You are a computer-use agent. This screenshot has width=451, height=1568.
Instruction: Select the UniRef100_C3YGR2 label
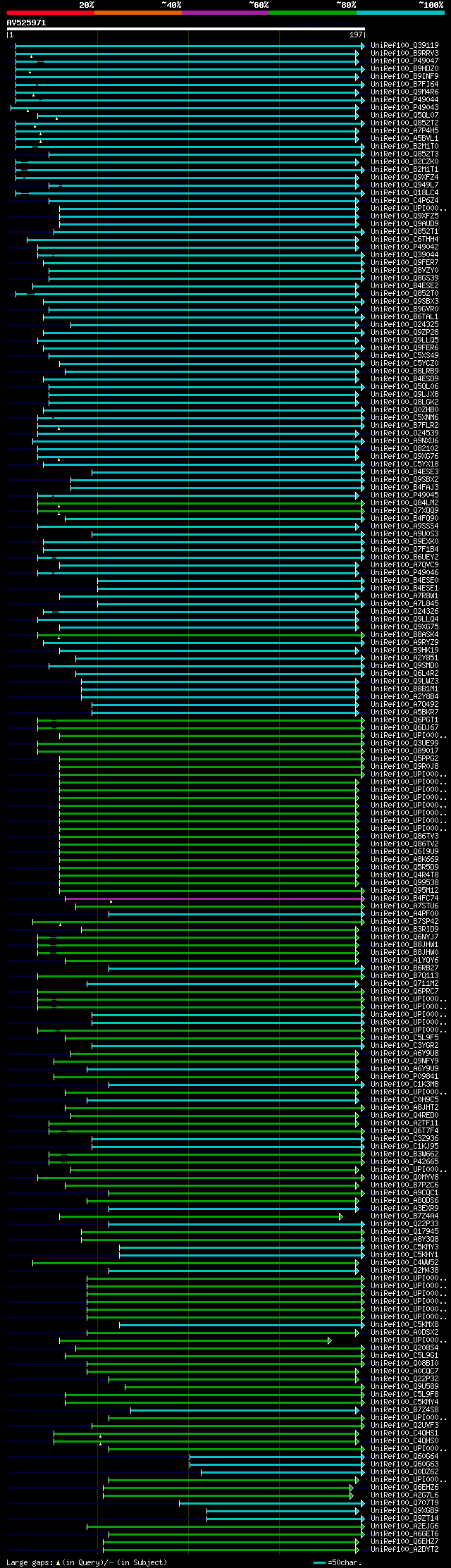point(404,1046)
